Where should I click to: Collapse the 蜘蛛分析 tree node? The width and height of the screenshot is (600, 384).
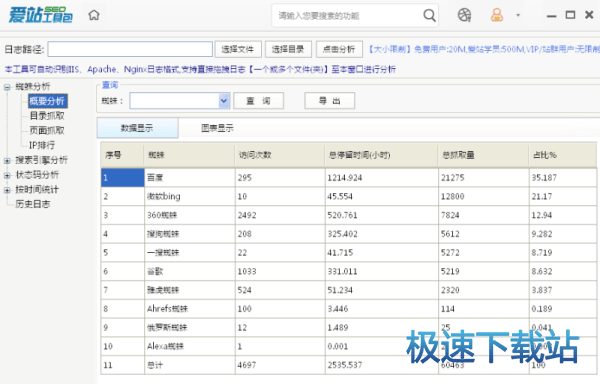click(x=7, y=87)
